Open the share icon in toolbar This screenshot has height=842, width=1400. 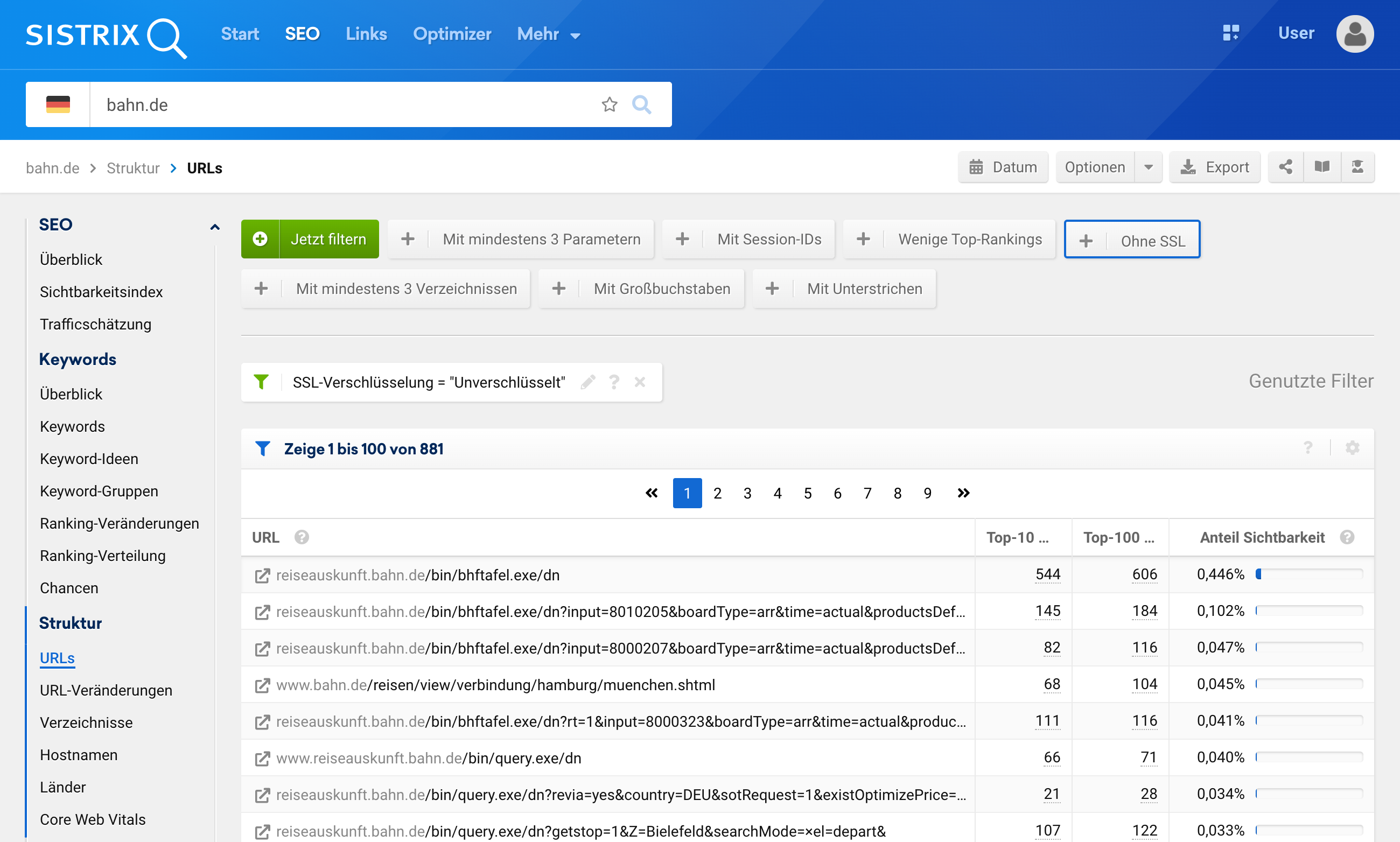(x=1285, y=167)
